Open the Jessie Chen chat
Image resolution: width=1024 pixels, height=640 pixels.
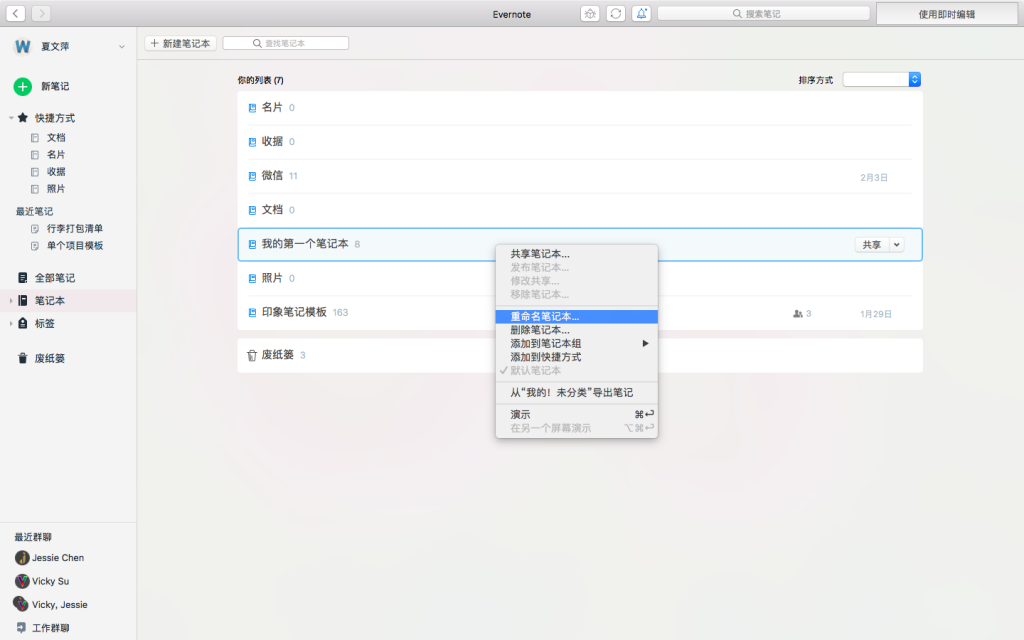click(58, 558)
